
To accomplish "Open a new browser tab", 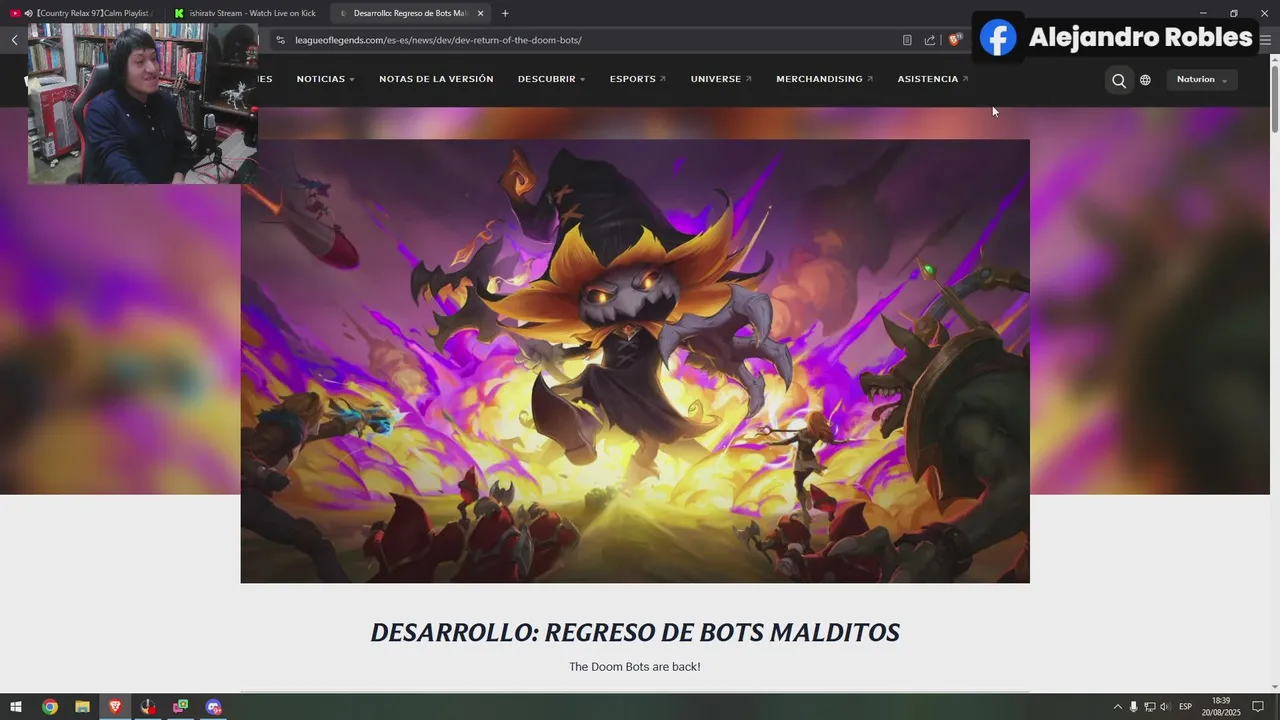I will [505, 13].
